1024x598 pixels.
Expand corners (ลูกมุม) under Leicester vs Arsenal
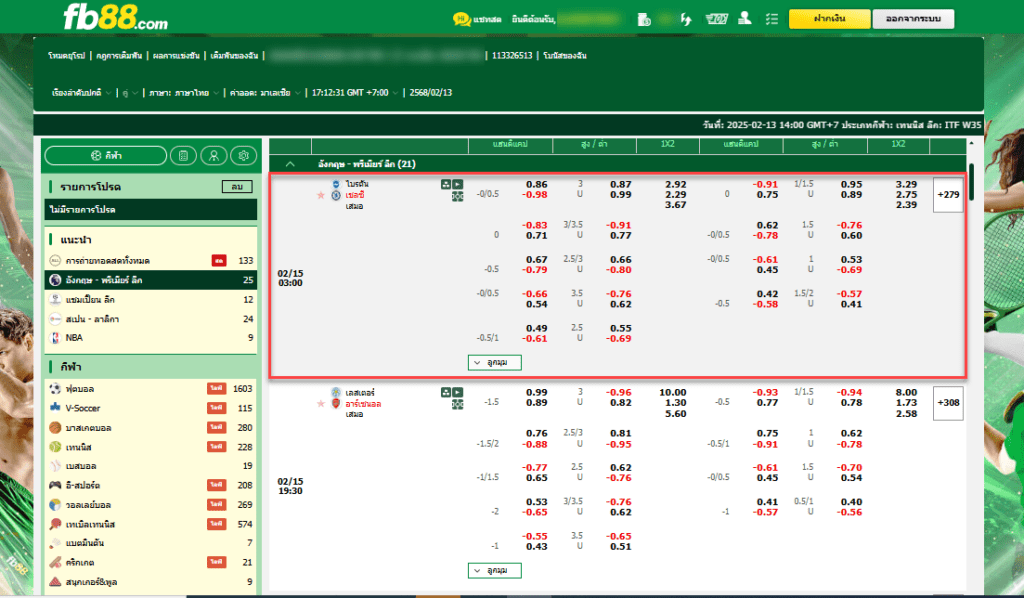point(494,571)
